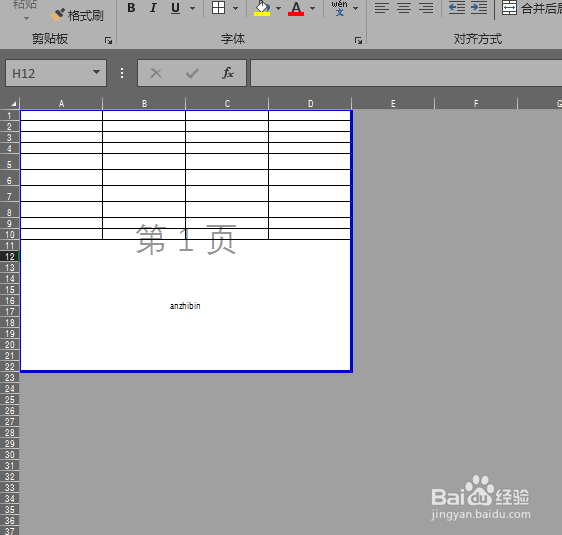Toggle Italic formatting

click(153, 8)
